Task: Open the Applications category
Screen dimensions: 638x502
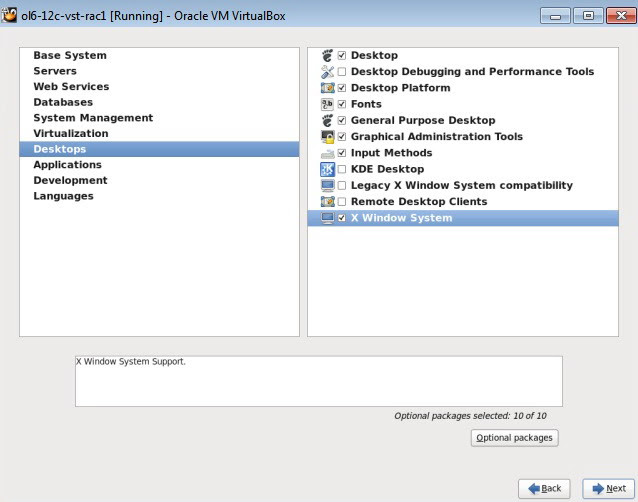Action: (159, 165)
